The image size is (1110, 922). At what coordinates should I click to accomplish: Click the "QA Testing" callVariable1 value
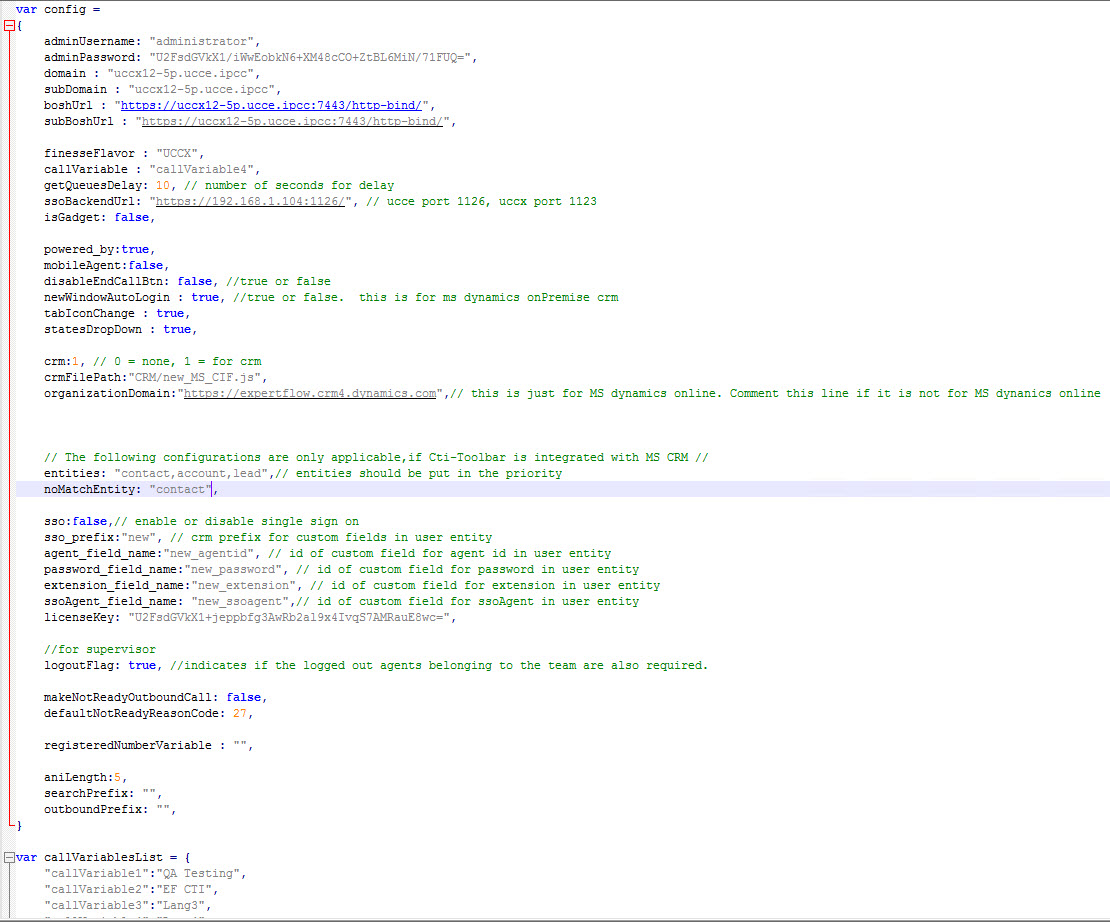tap(198, 873)
